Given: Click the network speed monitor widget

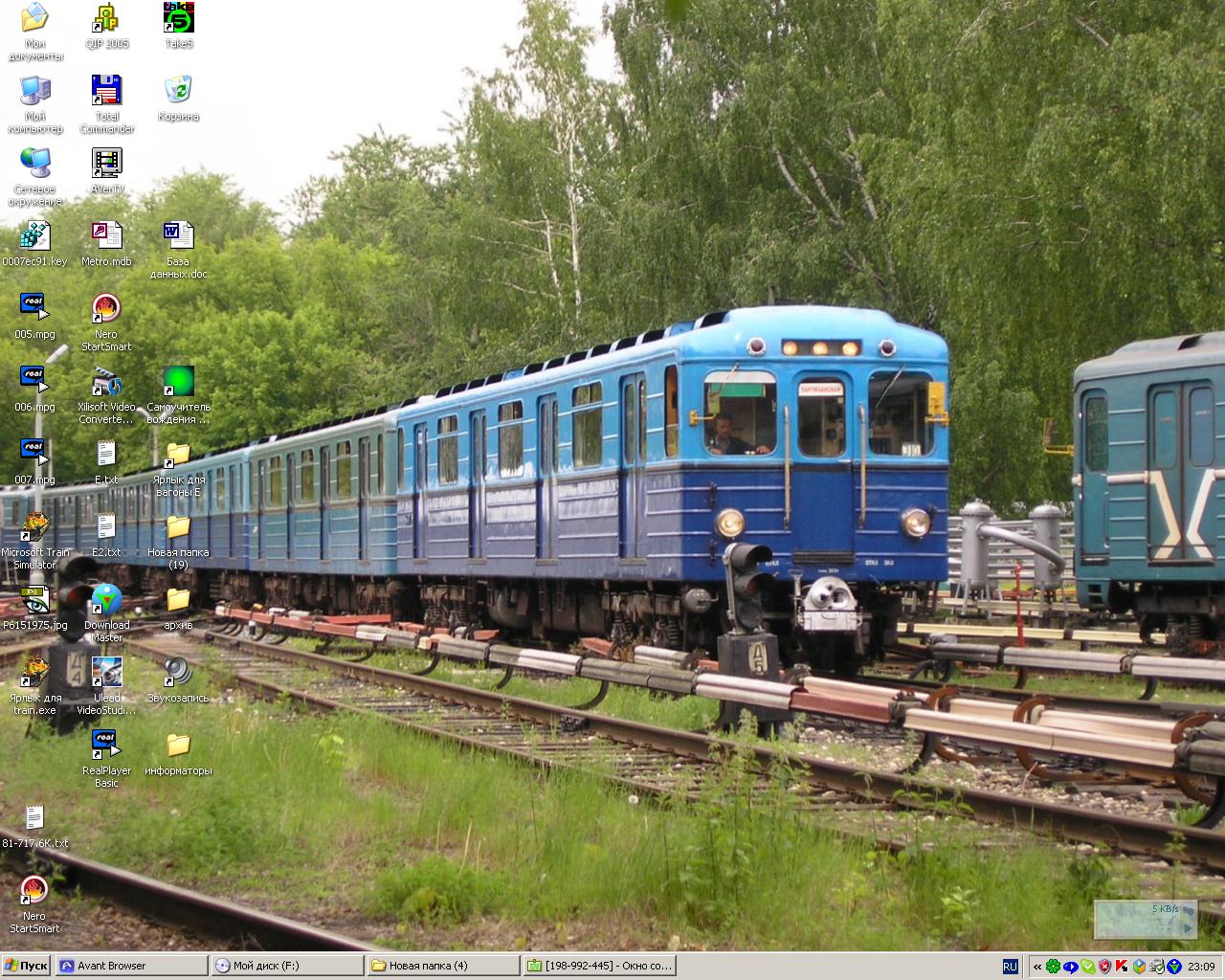Looking at the screenshot, I should pos(1145,919).
